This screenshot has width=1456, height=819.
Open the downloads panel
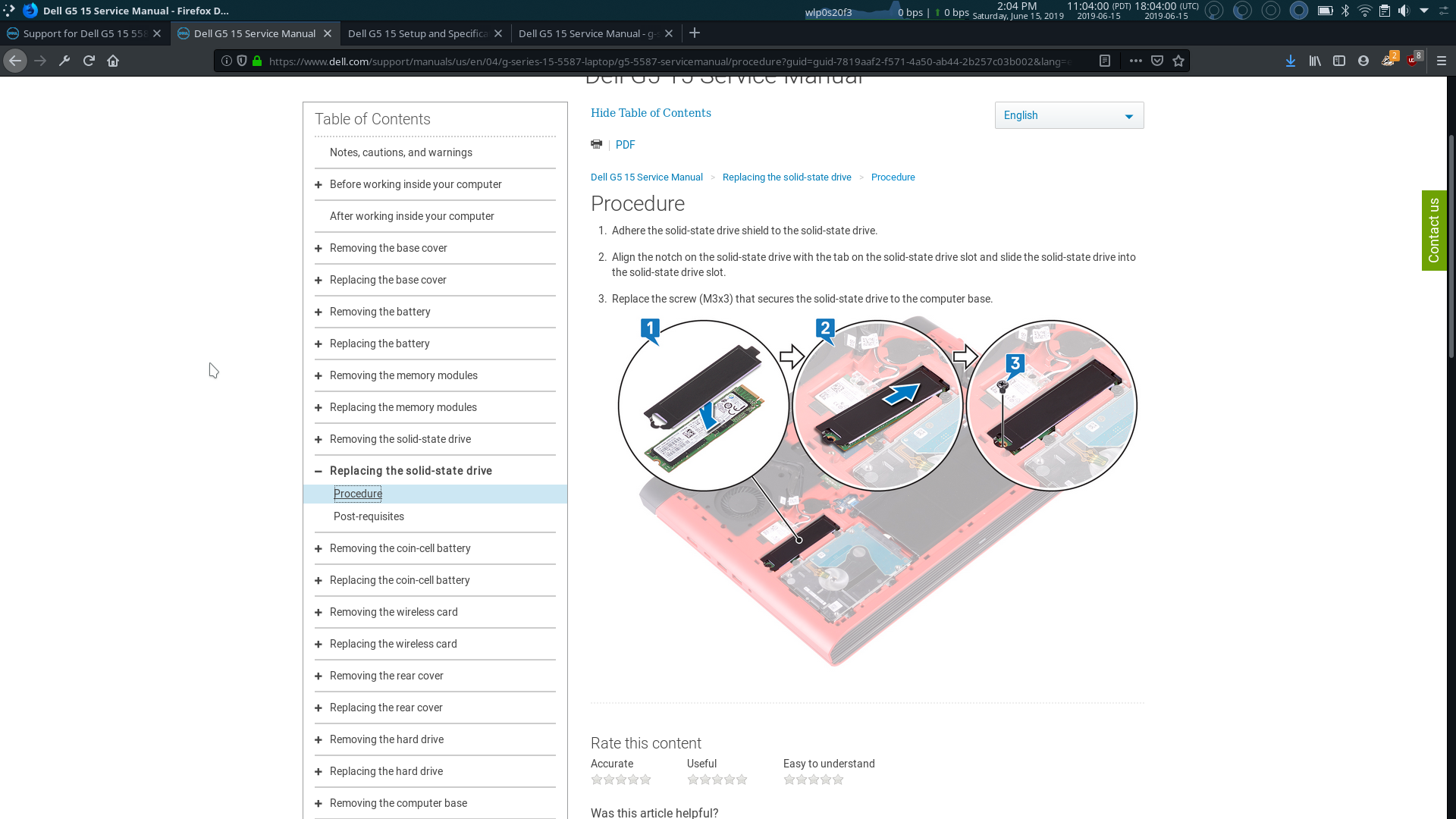1290,61
